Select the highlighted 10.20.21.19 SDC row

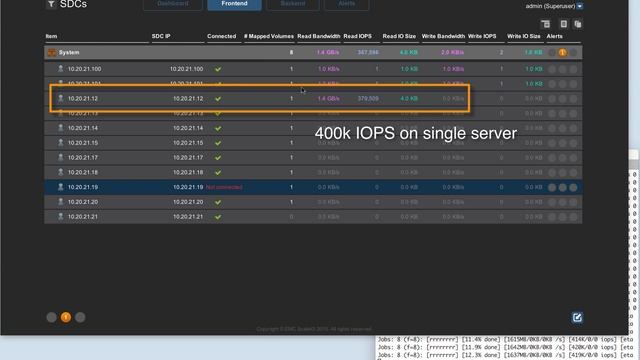click(313, 187)
